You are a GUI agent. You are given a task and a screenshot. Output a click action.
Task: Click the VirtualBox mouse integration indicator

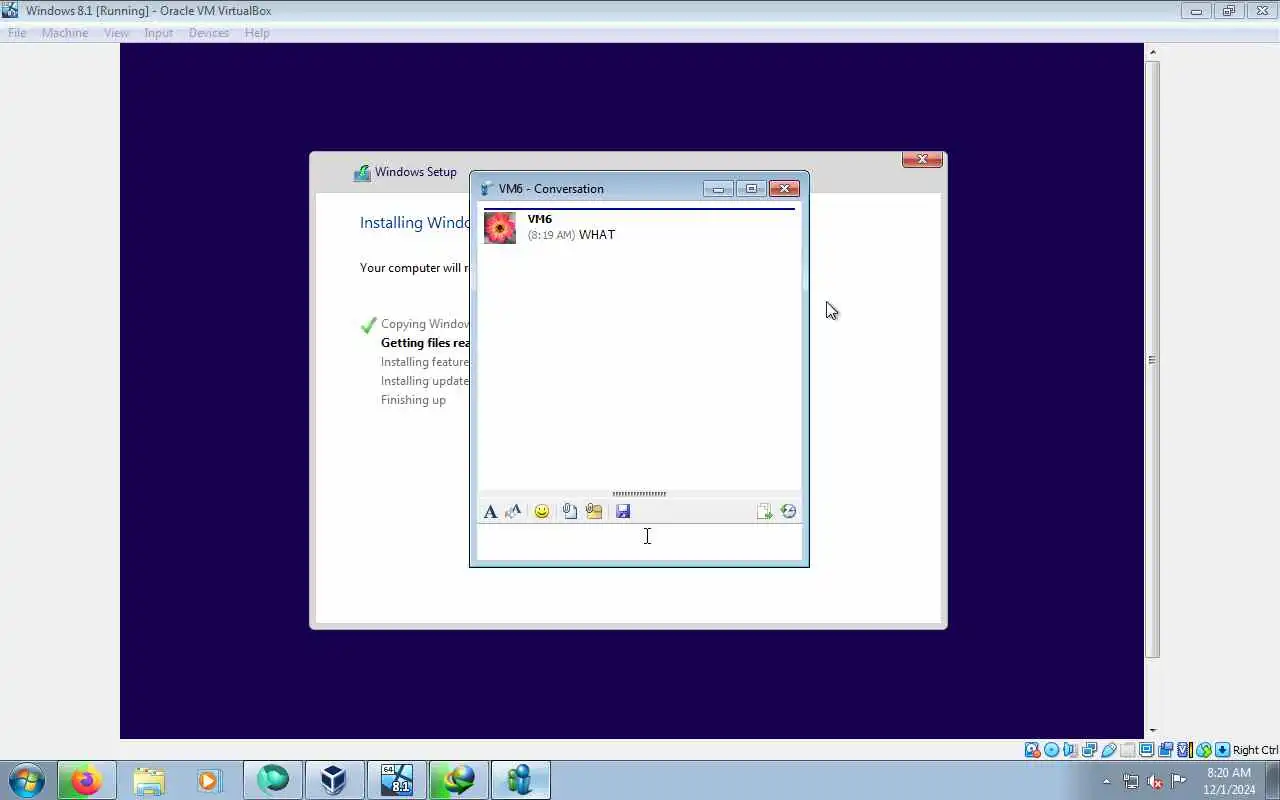[1204, 750]
